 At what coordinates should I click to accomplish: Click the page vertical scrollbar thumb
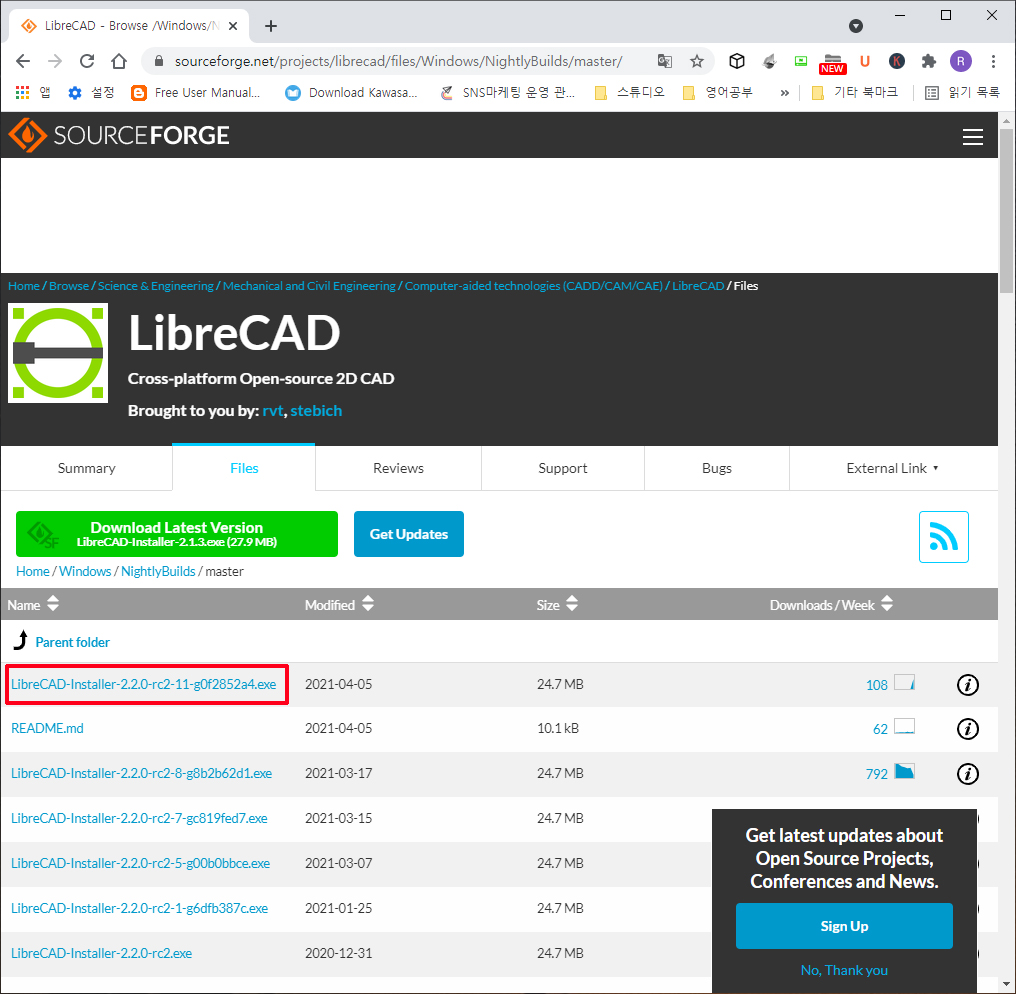click(x=1006, y=211)
